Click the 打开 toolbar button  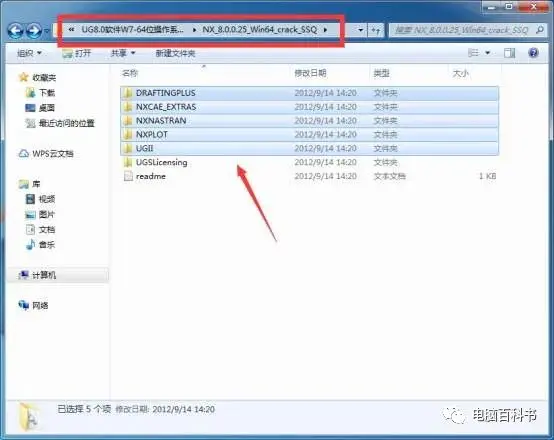(77, 53)
